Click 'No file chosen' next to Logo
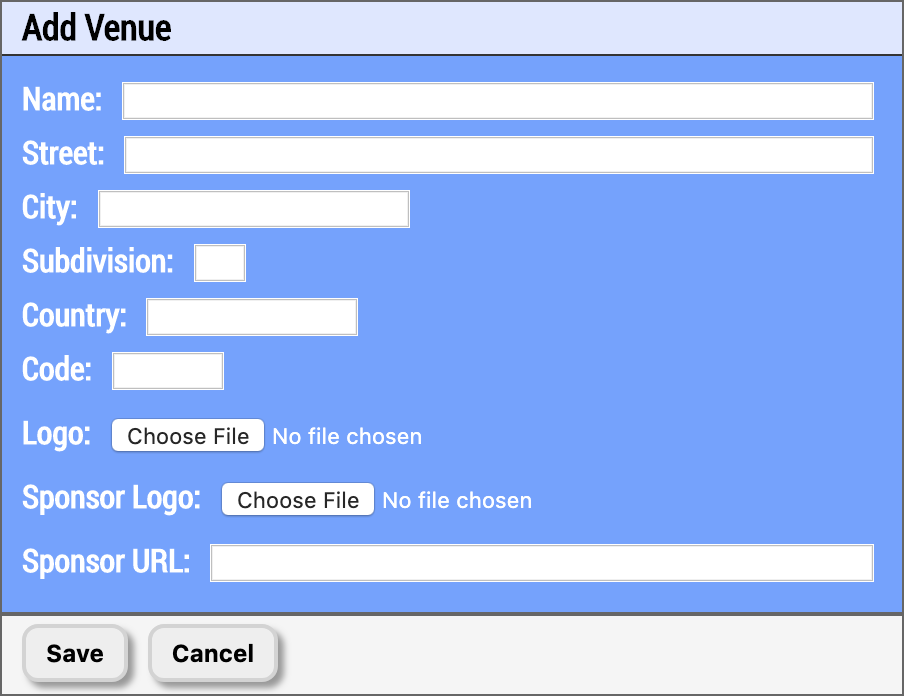The image size is (904, 696). point(347,436)
